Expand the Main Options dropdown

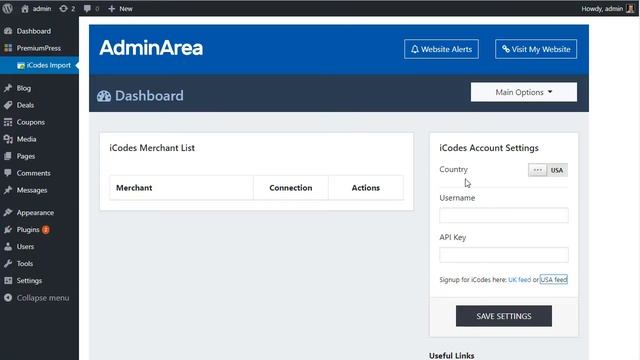(x=524, y=92)
